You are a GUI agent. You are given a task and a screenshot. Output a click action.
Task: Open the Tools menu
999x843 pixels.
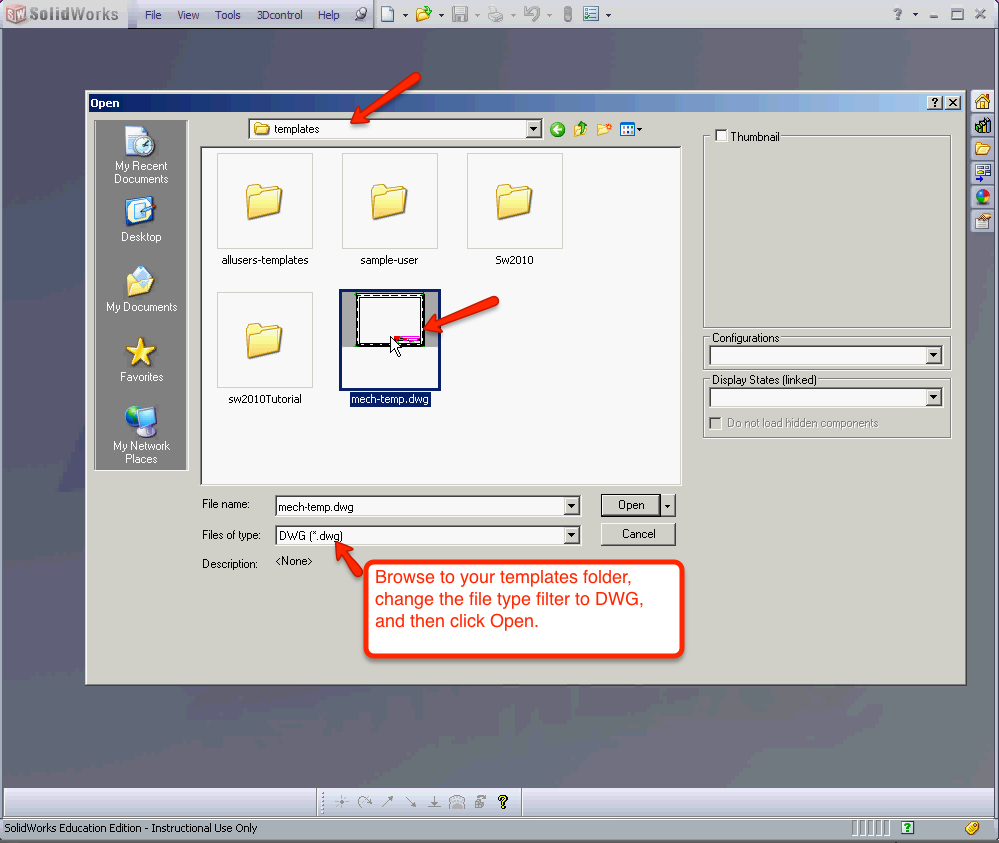click(x=227, y=15)
